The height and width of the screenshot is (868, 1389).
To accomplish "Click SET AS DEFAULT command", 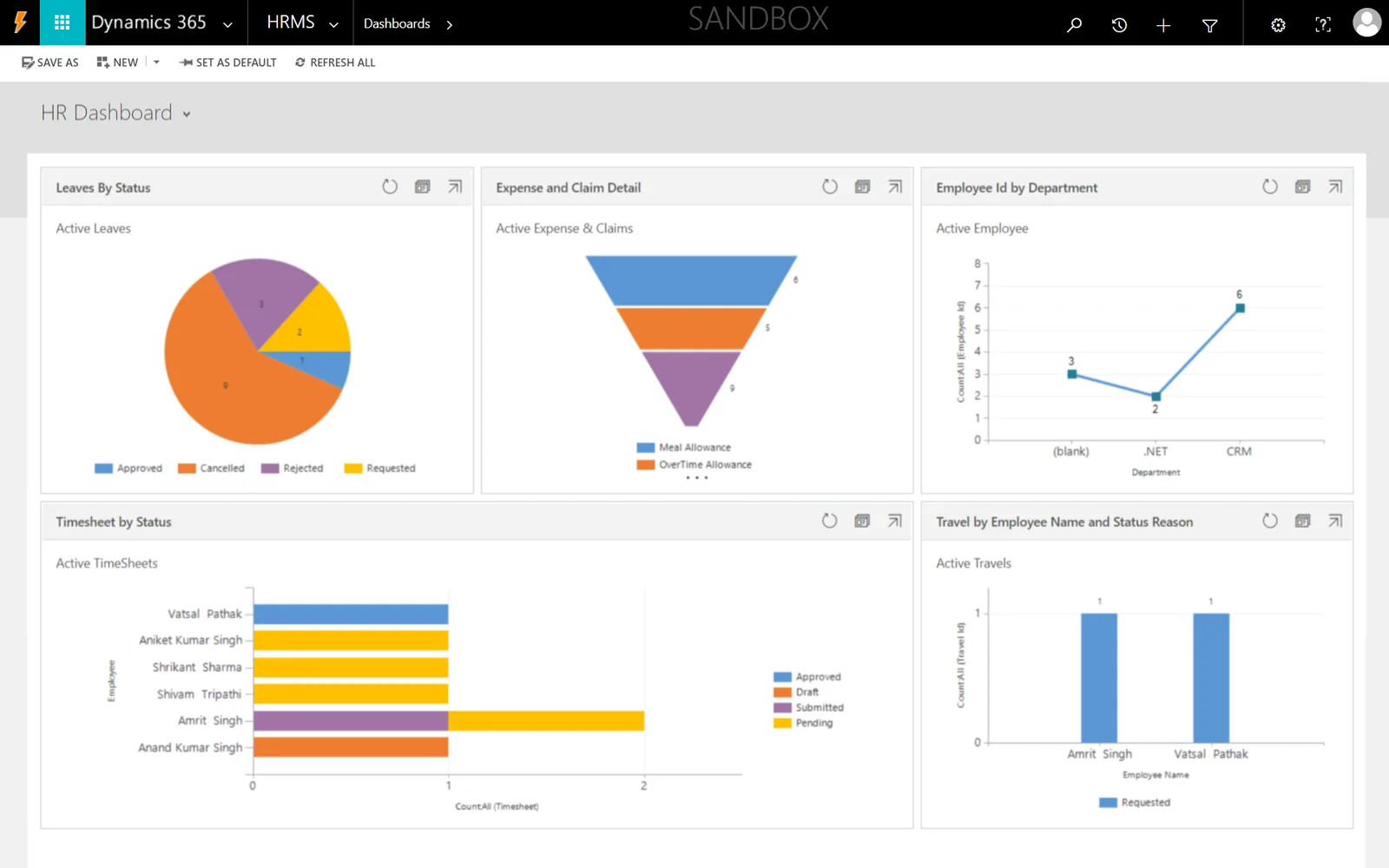I will (x=227, y=62).
